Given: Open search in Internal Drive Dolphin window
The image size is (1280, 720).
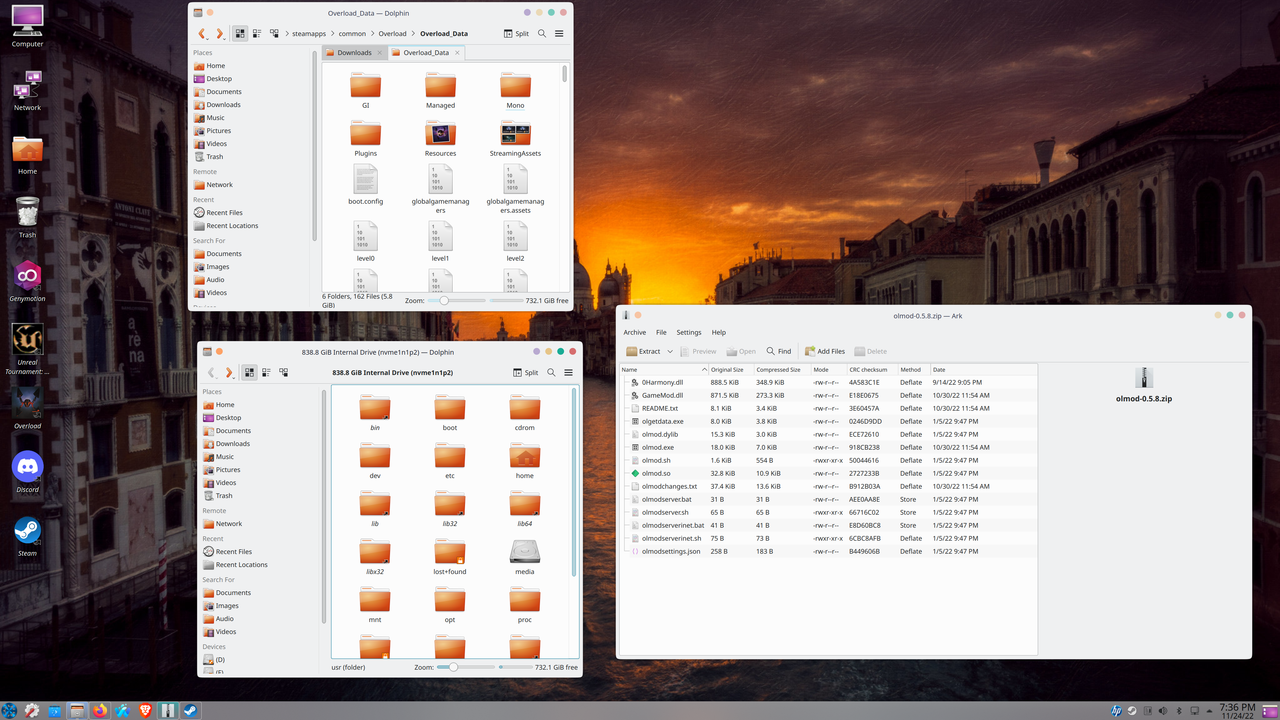Looking at the screenshot, I should (x=551, y=373).
